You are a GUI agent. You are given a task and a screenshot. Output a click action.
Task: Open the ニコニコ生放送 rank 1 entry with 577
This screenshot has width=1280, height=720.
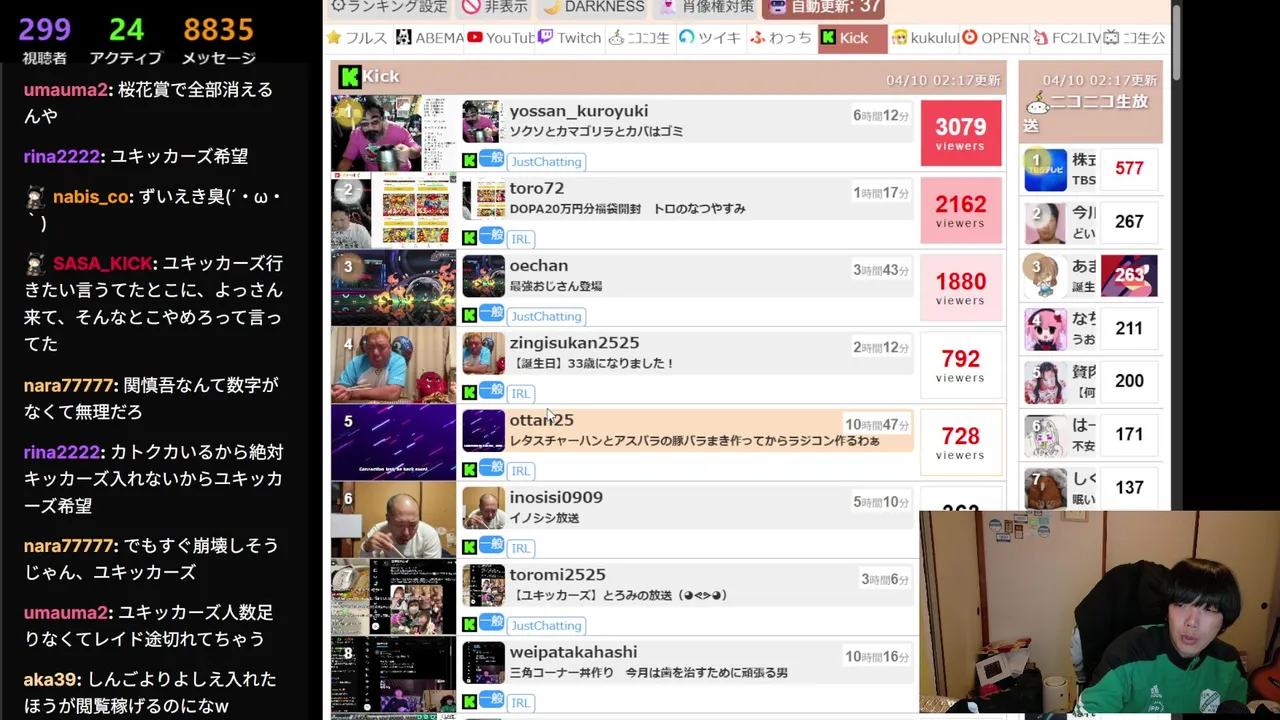pos(1091,169)
